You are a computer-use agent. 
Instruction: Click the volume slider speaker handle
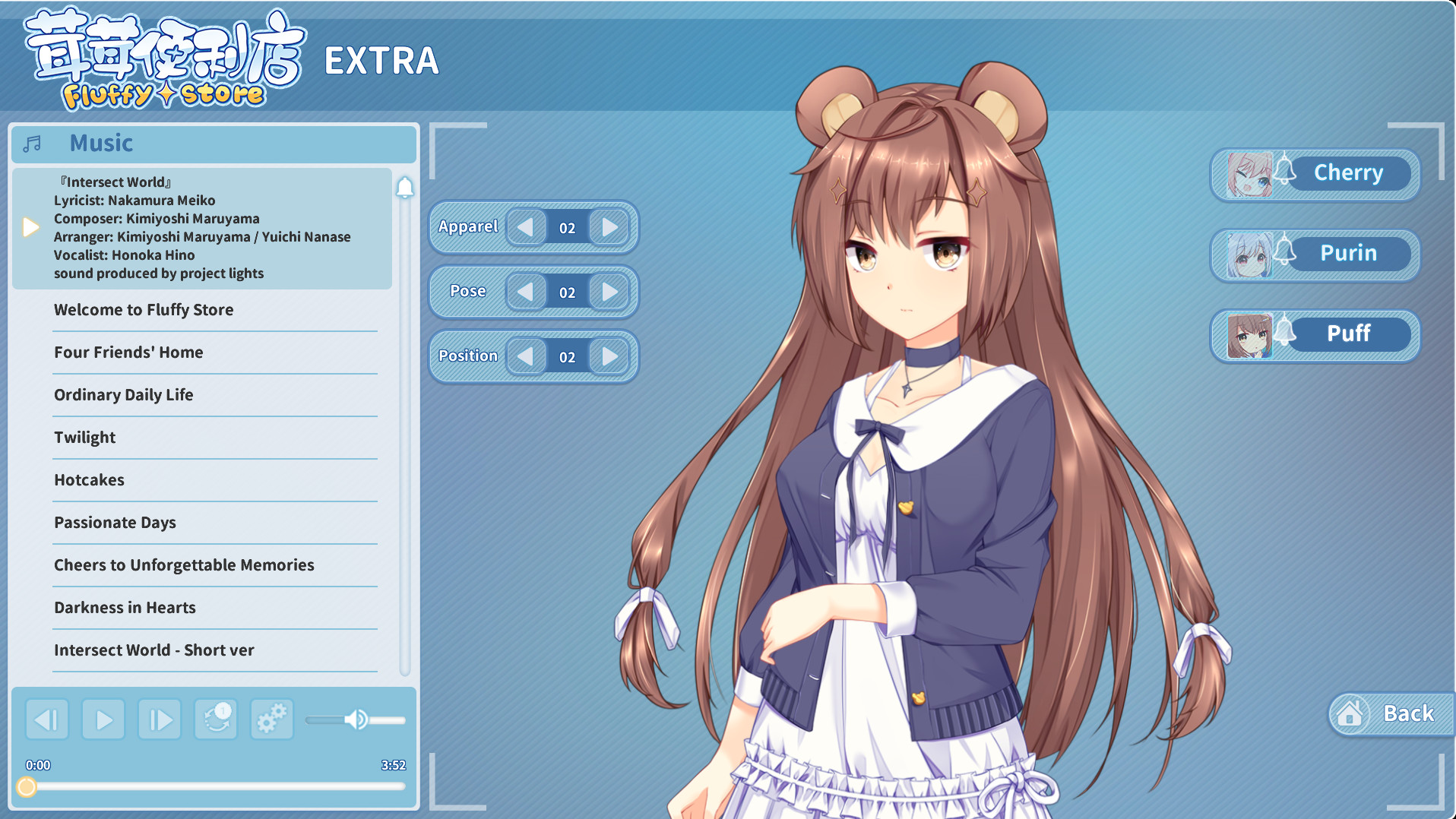pyautogui.click(x=356, y=719)
